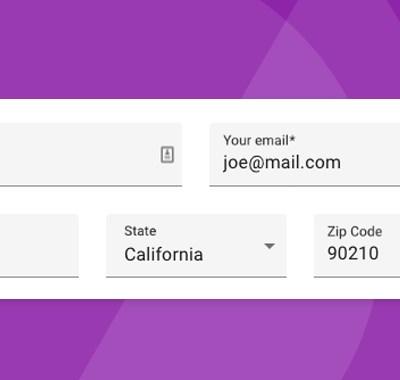
Task: Click underline beneath the email field
Action: coord(305,186)
